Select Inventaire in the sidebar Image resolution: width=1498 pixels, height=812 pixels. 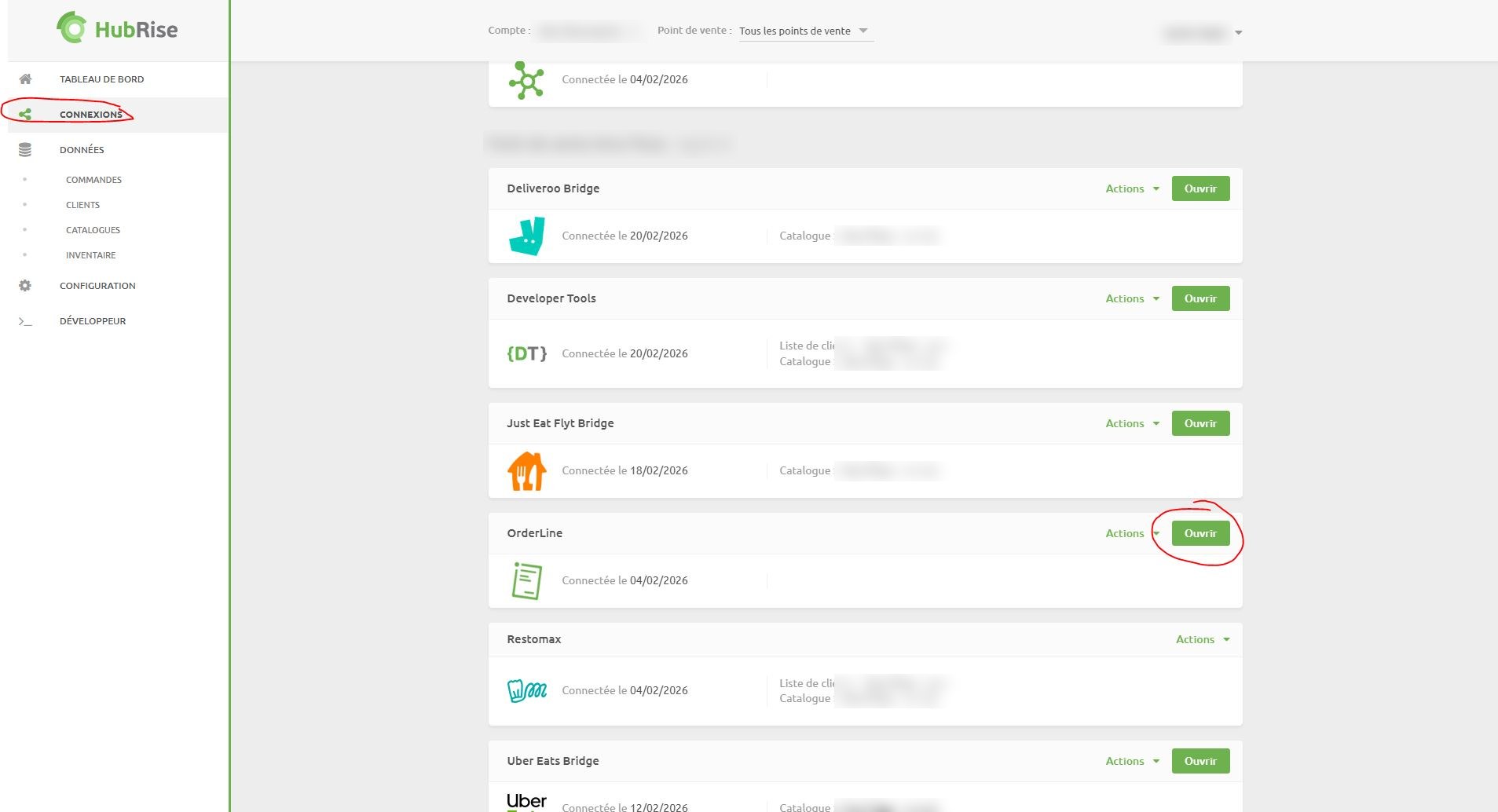point(90,255)
